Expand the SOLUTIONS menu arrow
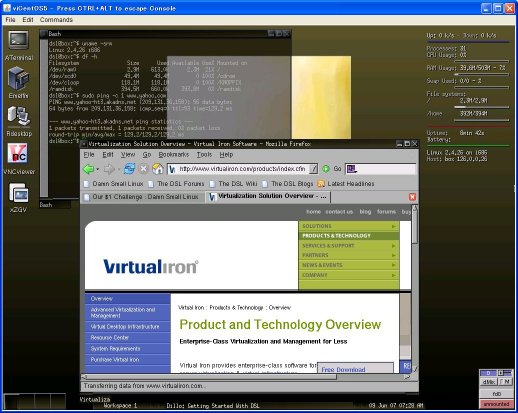Viewport: 518px width, 413px height. [394, 226]
